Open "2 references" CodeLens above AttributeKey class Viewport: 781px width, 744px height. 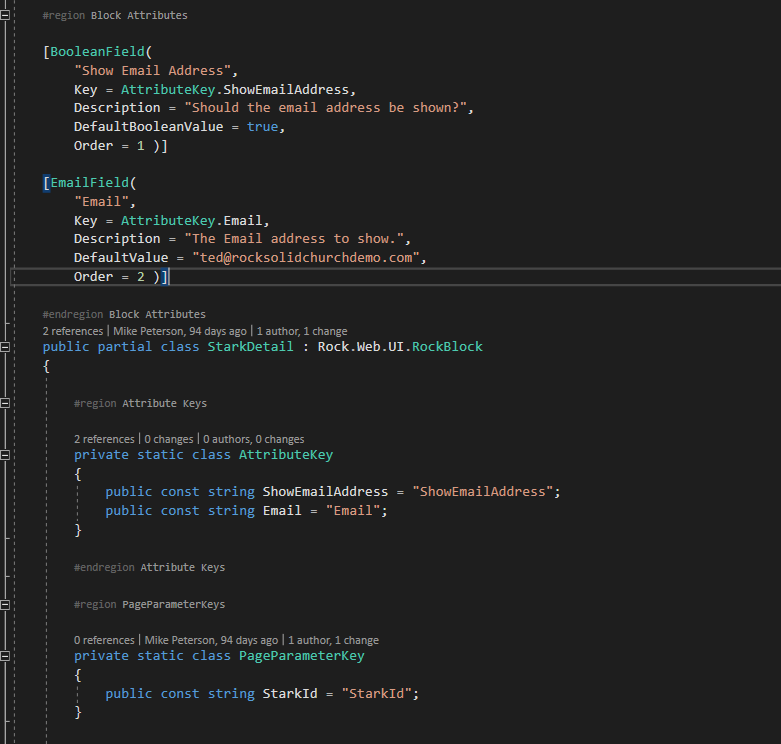(104, 439)
